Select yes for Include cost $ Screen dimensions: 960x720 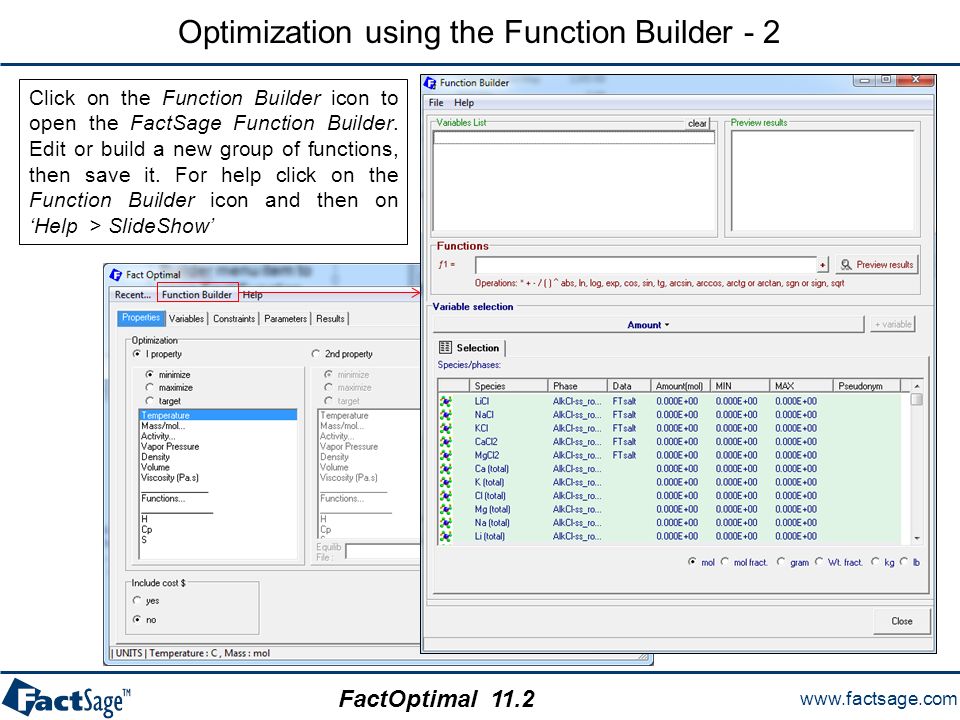pyautogui.click(x=137, y=601)
